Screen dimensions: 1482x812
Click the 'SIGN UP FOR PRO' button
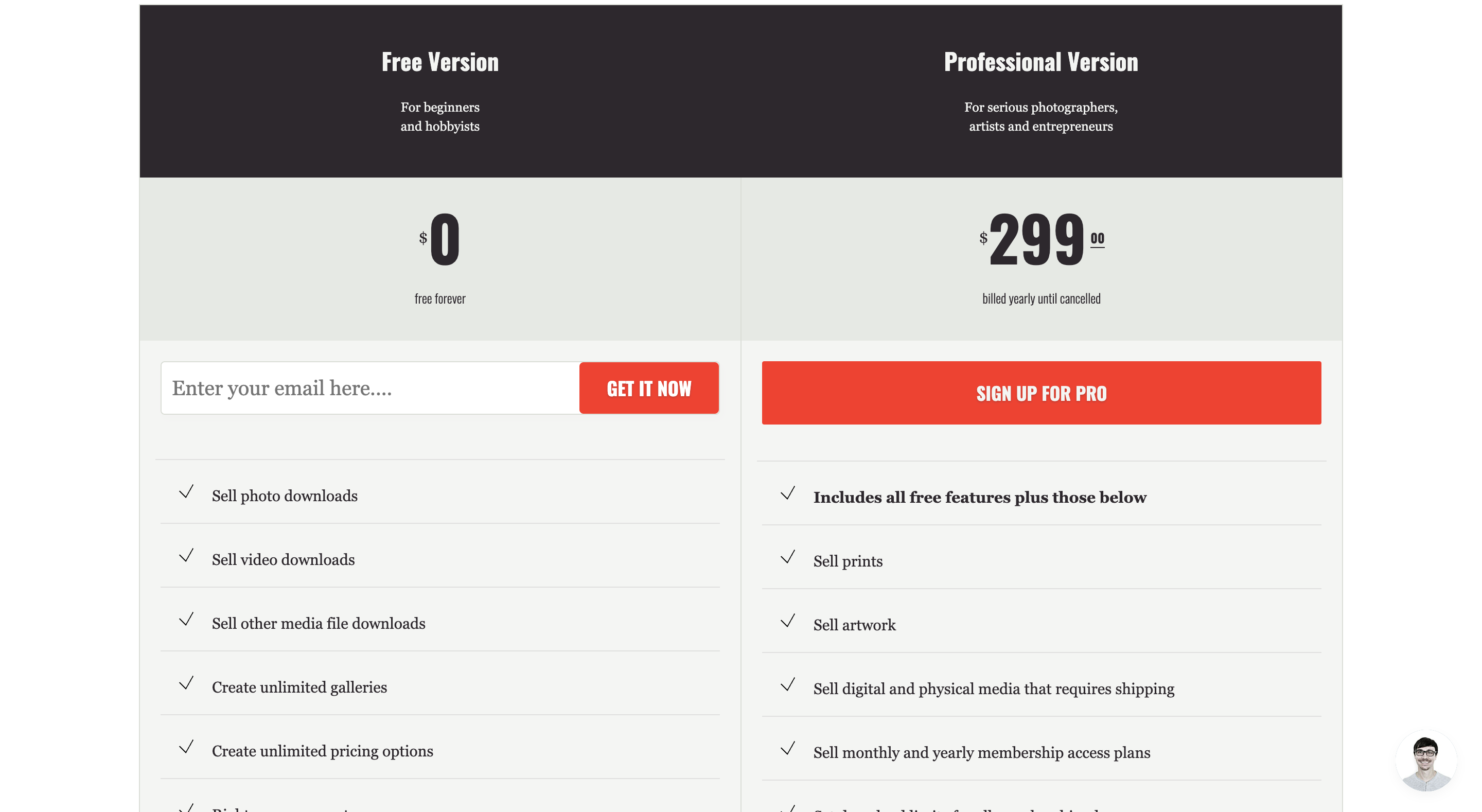pyautogui.click(x=1041, y=392)
